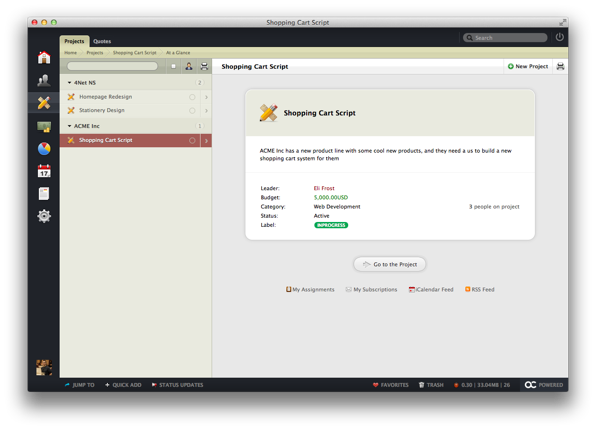Open the My Assignments link
Viewport: 596px width, 430px height.
310,289
